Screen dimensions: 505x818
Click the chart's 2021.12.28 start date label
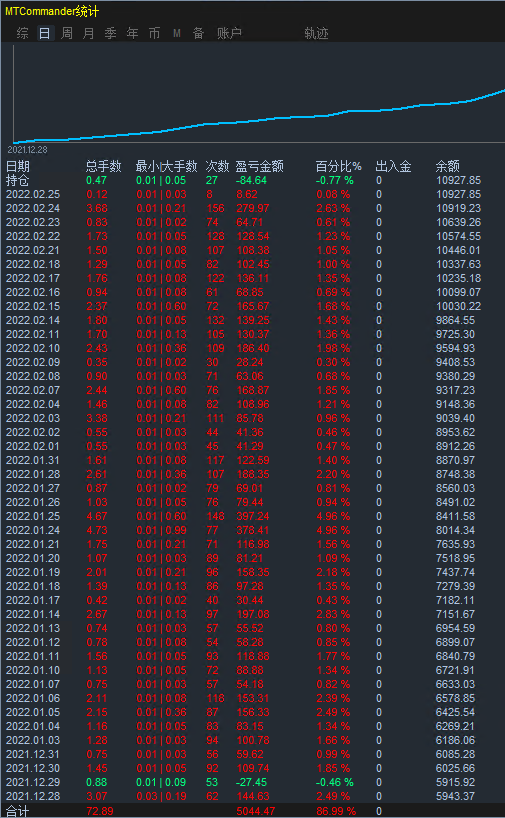tap(27, 150)
